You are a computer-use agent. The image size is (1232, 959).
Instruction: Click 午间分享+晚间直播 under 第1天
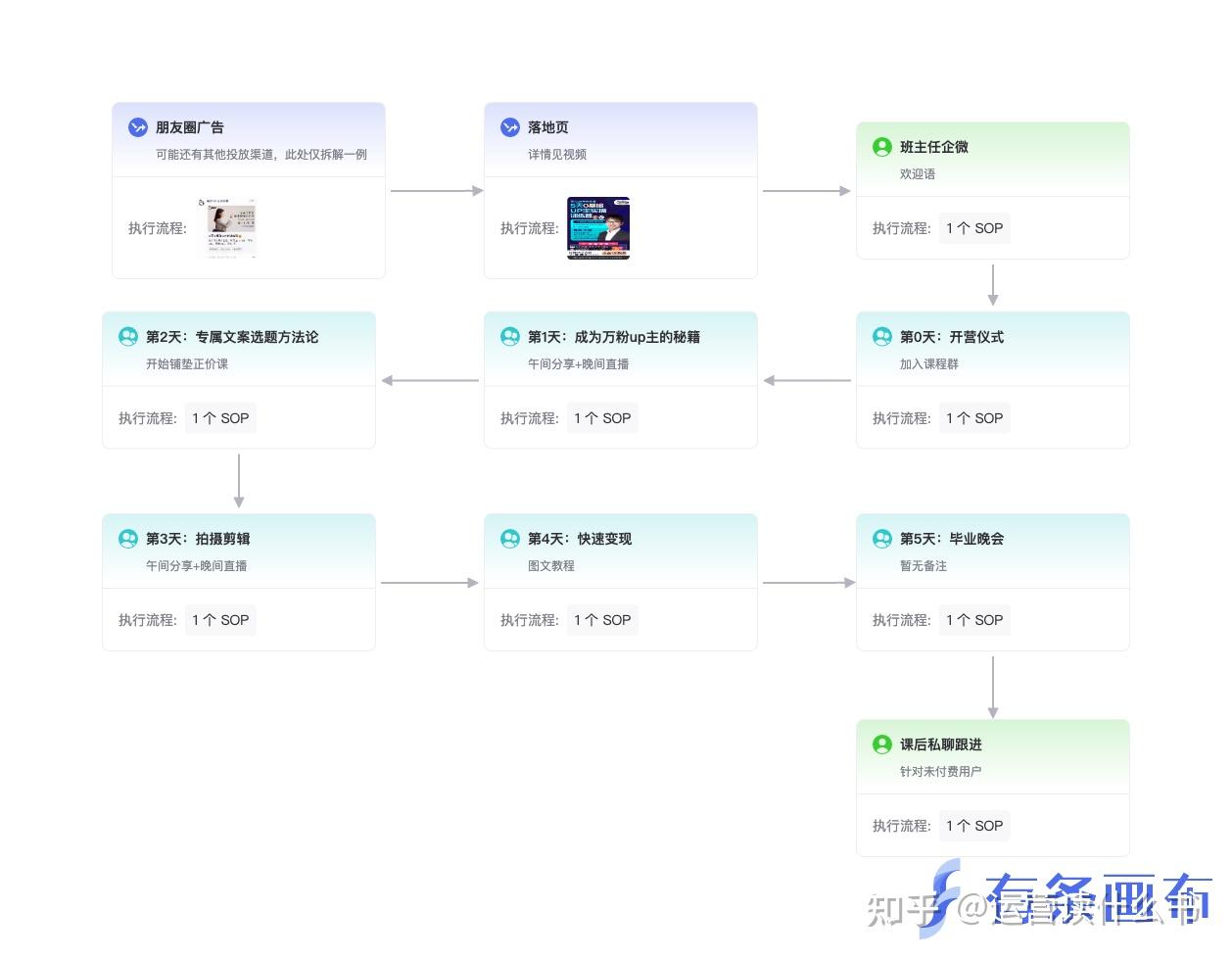click(x=579, y=364)
